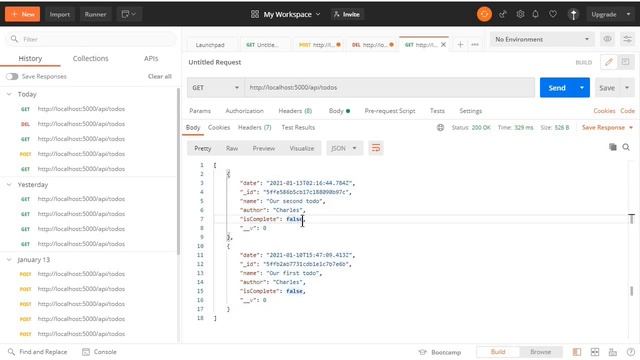Switch bottom toggle to Browse mode
The image size is (640, 360).
[540, 352]
